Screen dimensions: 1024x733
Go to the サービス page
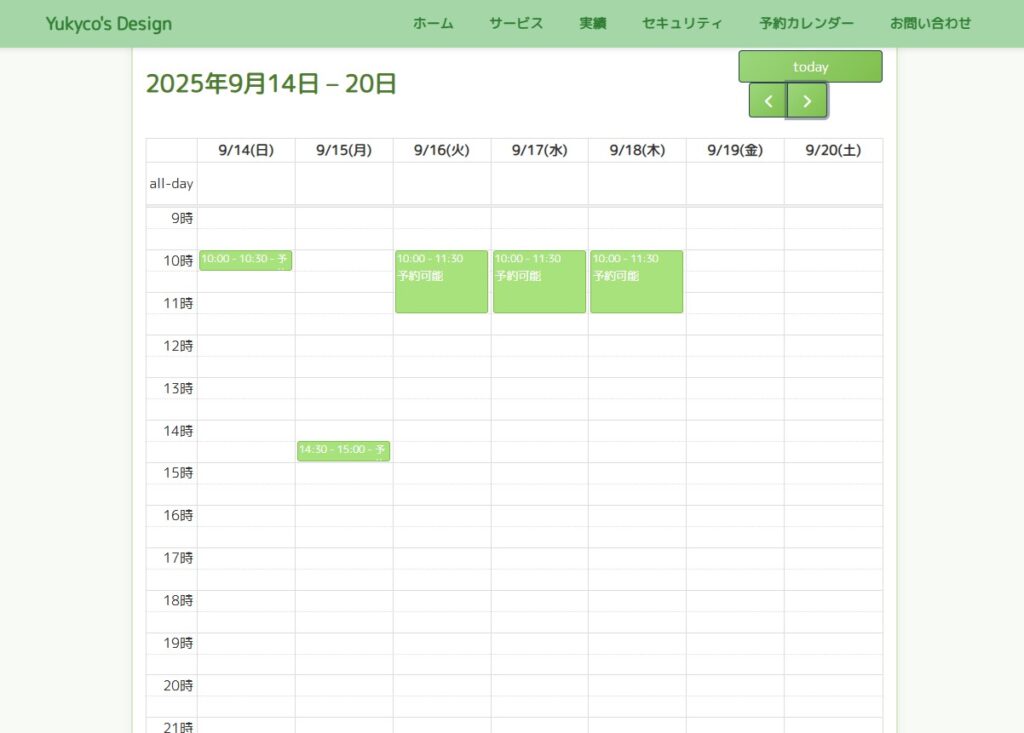516,23
